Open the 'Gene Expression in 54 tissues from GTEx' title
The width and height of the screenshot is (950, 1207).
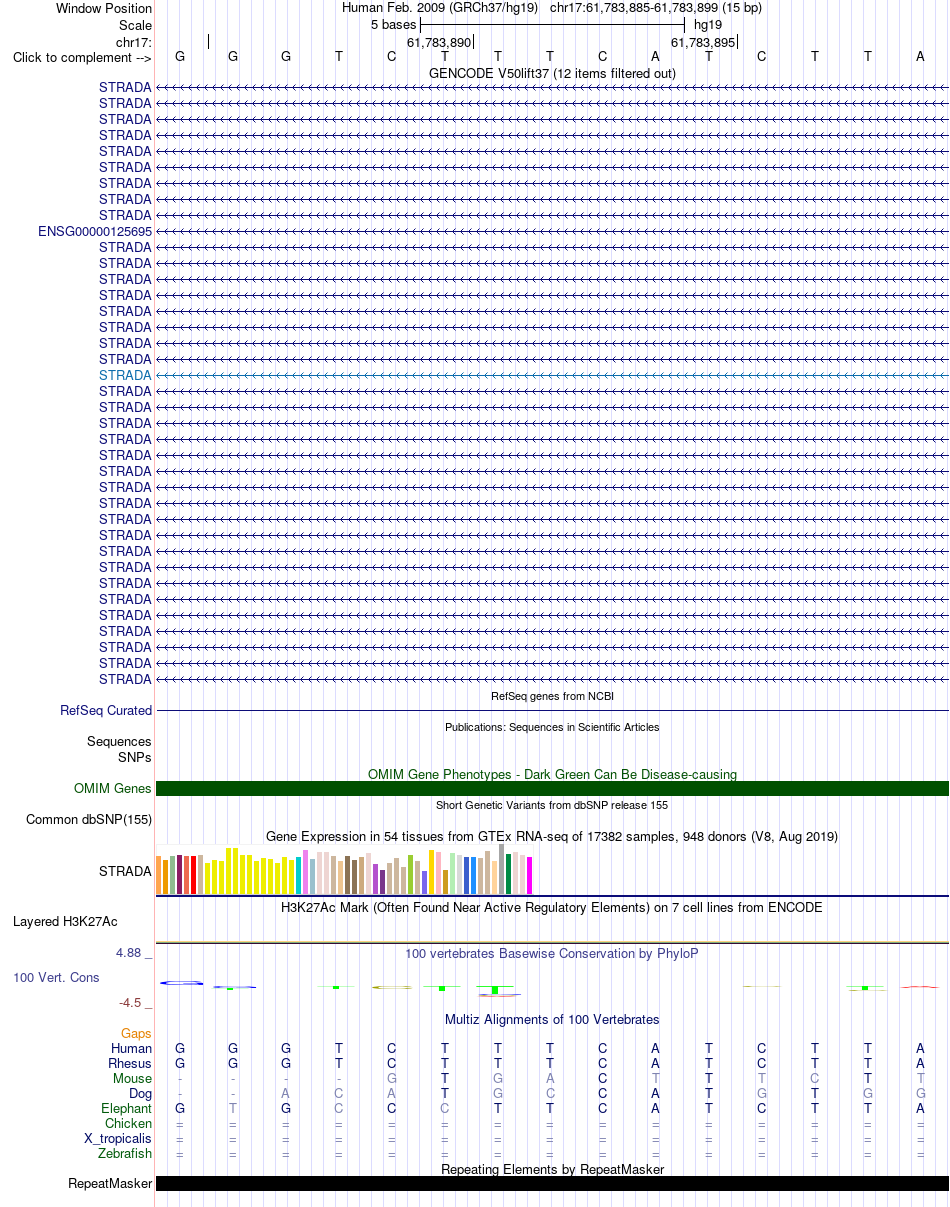pos(552,836)
